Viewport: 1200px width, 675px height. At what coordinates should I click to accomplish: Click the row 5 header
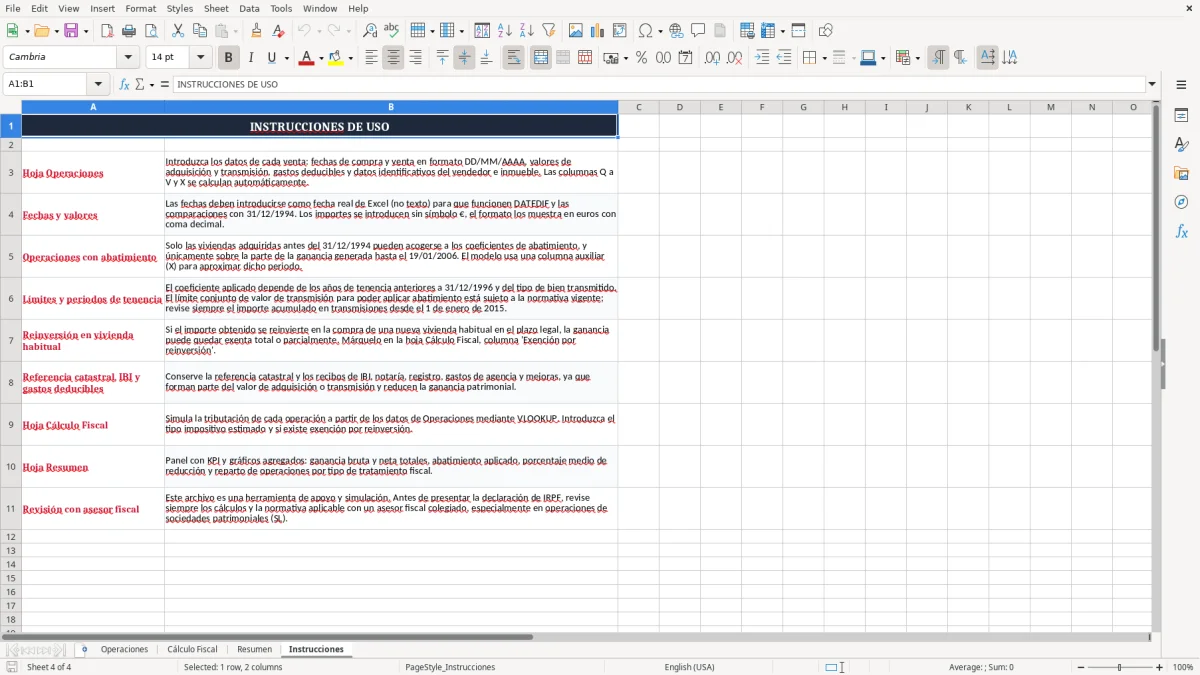pyautogui.click(x=11, y=257)
